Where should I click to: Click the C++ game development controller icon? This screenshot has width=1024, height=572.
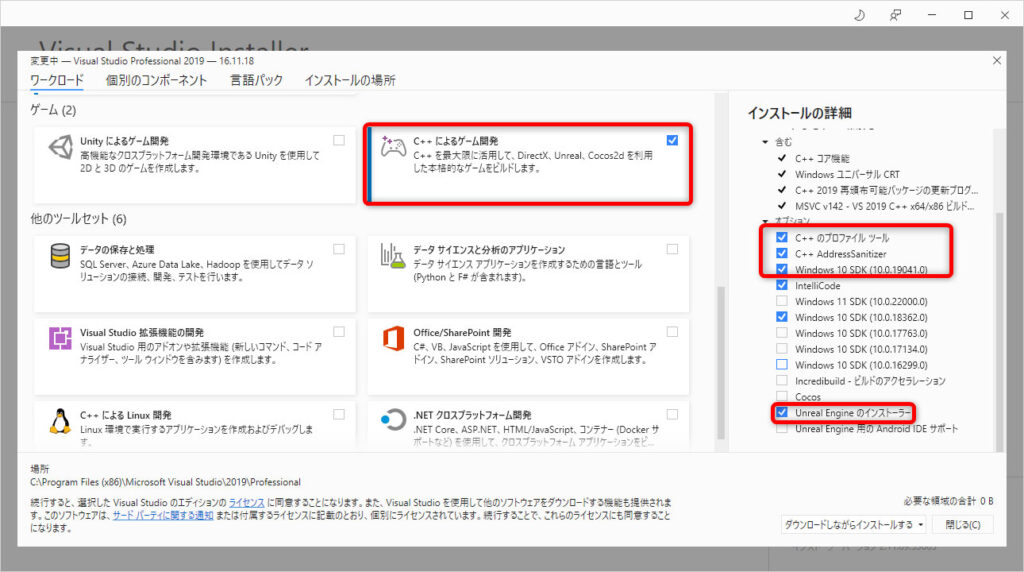pos(393,147)
